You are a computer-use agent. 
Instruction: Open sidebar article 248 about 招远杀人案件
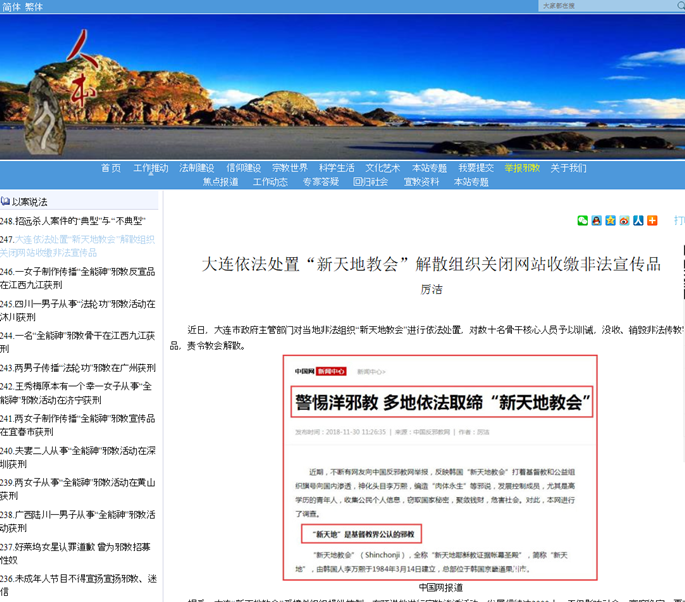tap(73, 221)
